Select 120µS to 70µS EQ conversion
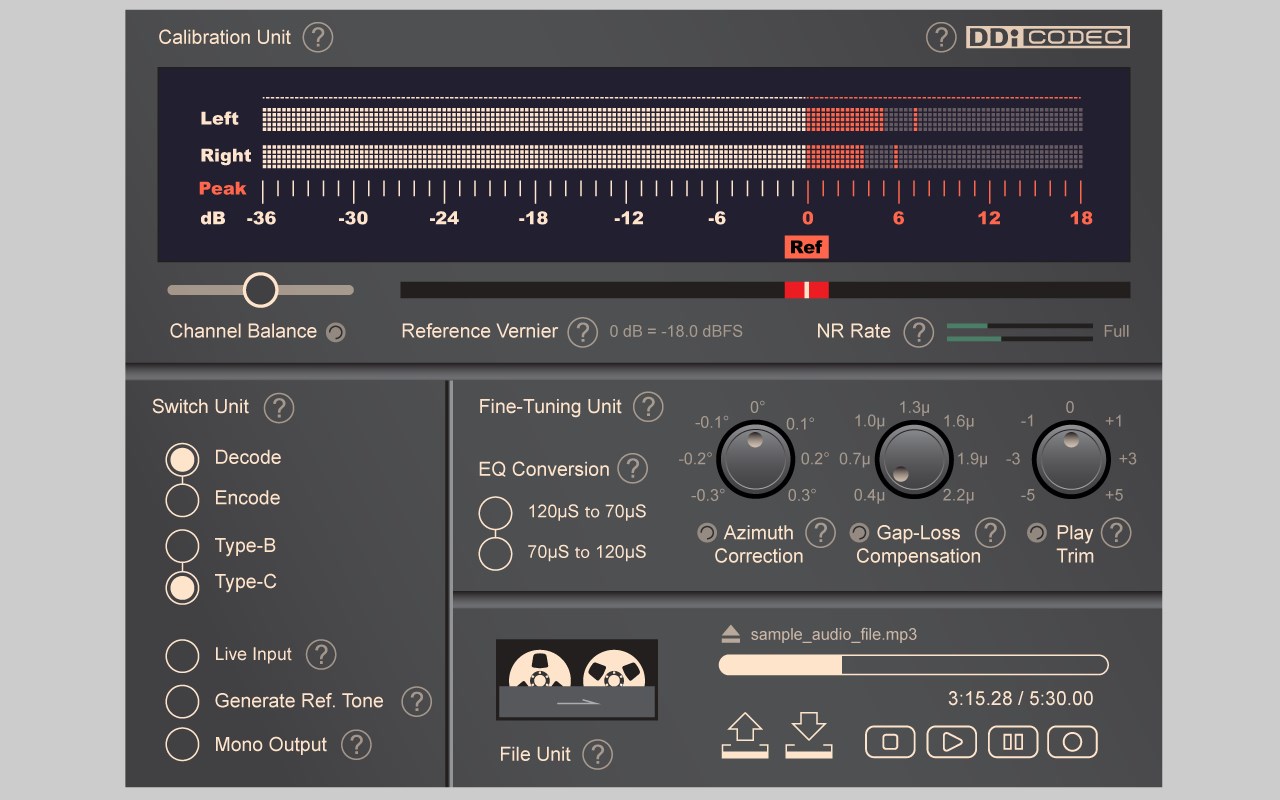 (x=495, y=513)
